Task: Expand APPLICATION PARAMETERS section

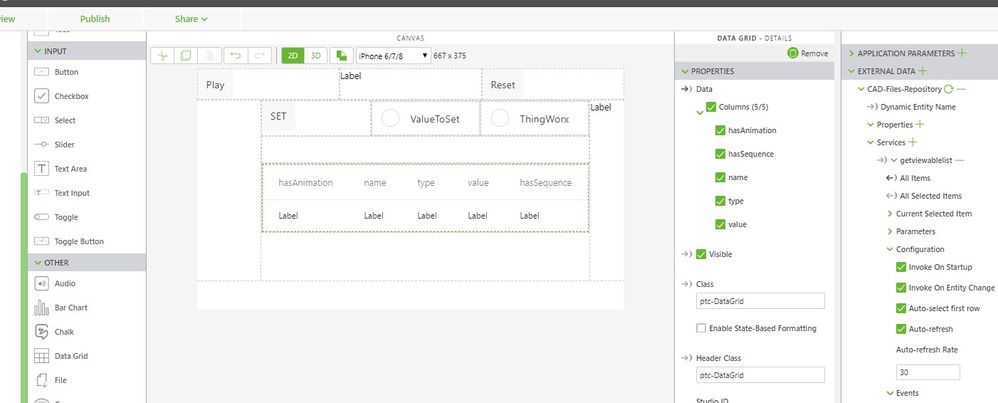Action: tap(852, 53)
